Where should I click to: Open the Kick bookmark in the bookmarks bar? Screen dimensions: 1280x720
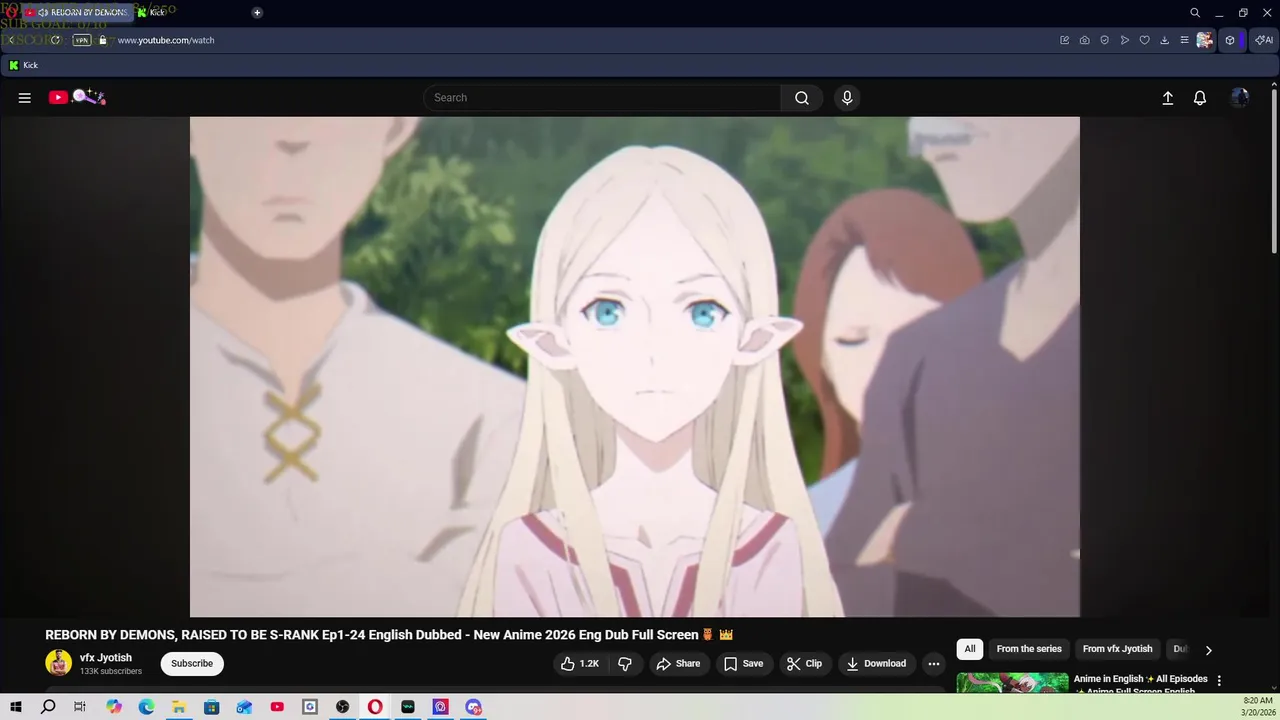24,65
